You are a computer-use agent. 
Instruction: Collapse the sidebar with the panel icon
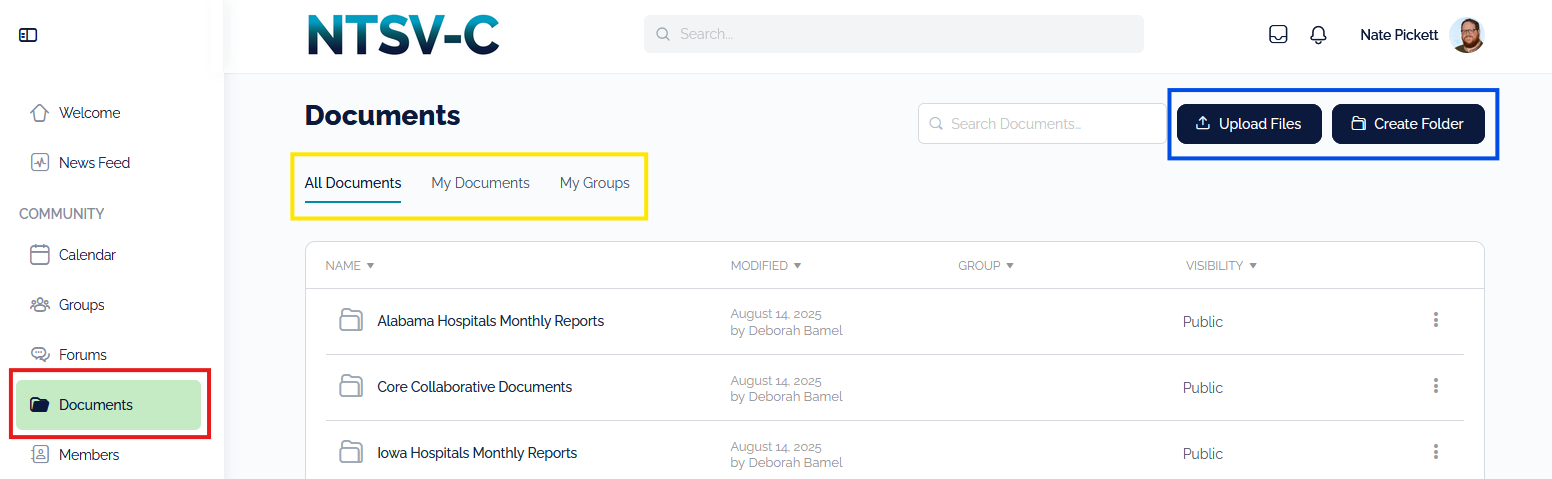tap(28, 35)
